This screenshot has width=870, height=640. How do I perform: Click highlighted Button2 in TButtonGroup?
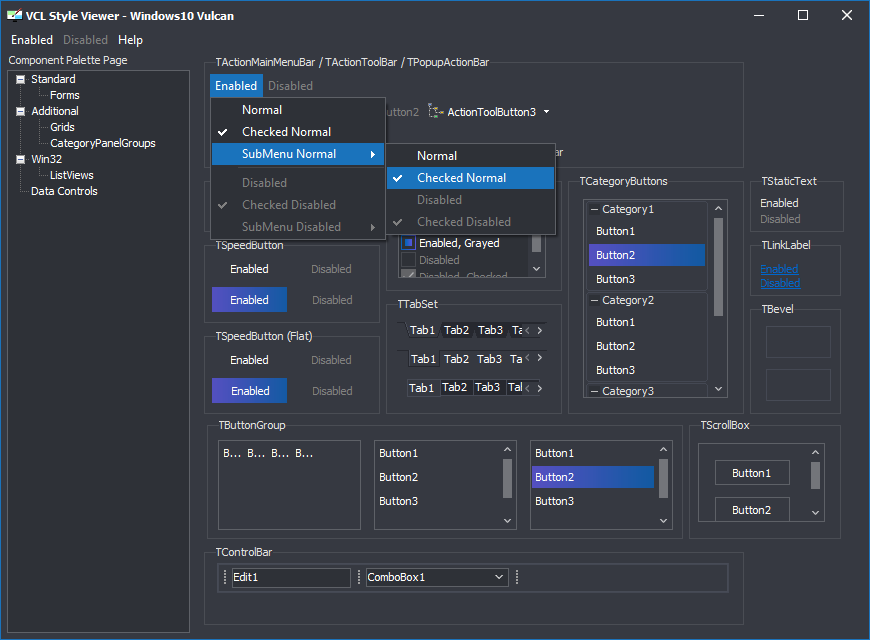[593, 477]
